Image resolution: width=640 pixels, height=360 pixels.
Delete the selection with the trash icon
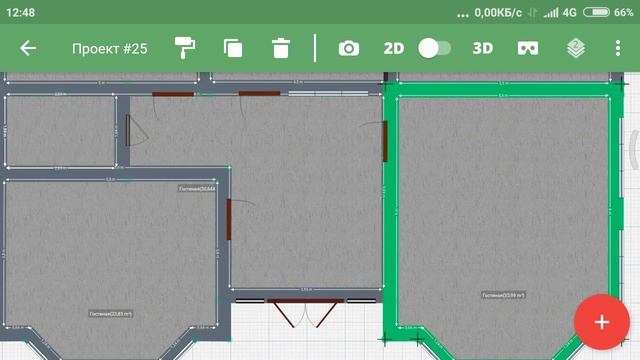281,48
